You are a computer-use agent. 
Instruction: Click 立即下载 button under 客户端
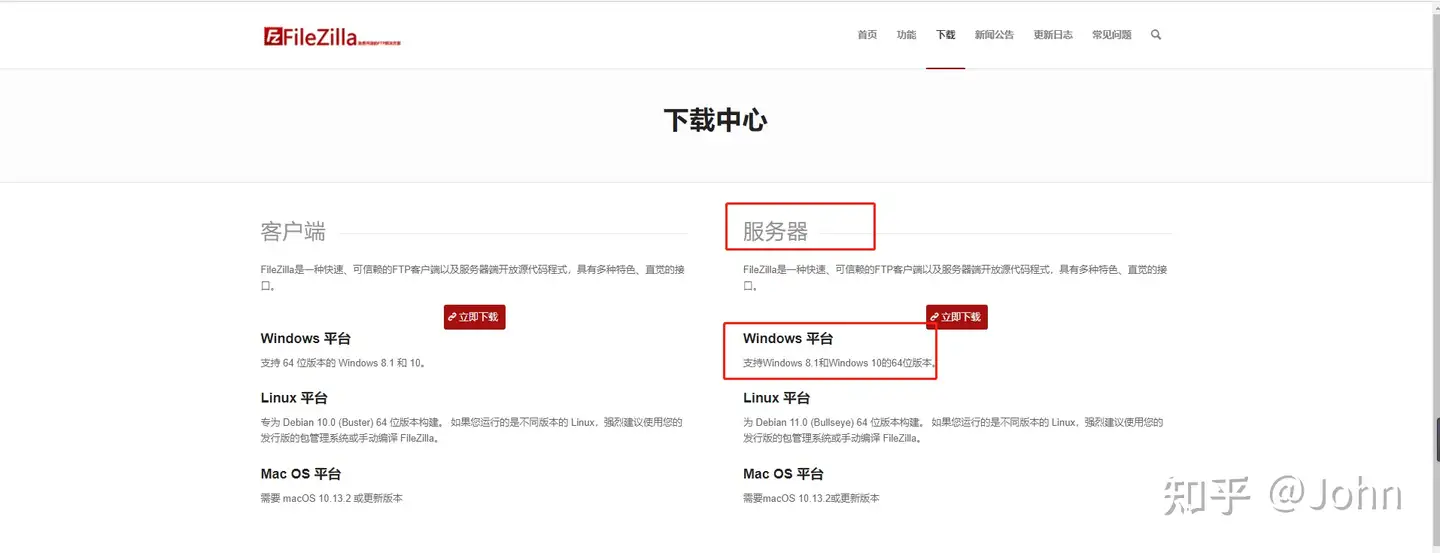pyautogui.click(x=474, y=317)
